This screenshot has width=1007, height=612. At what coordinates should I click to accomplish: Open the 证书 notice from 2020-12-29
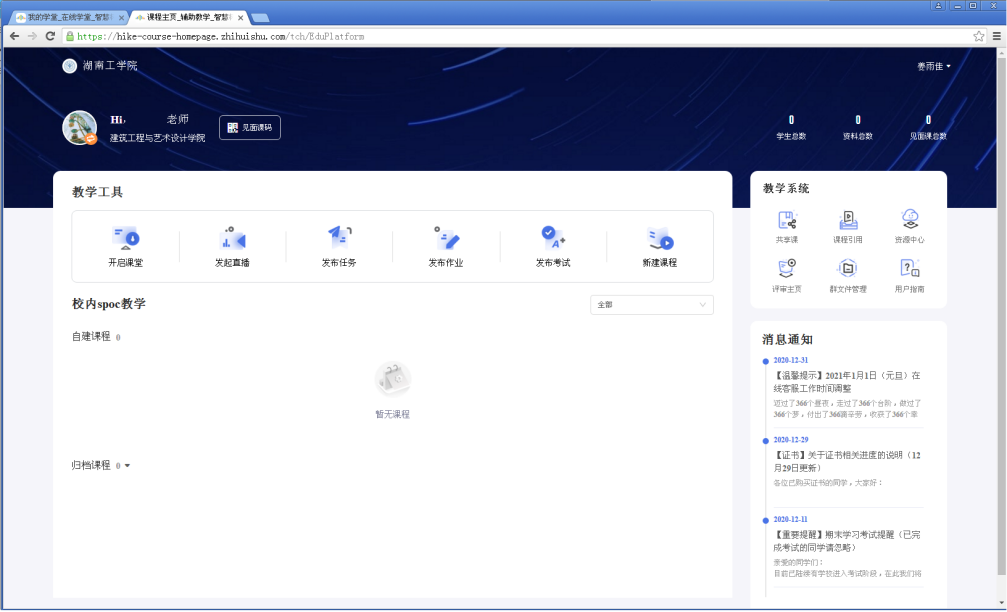tap(846, 460)
